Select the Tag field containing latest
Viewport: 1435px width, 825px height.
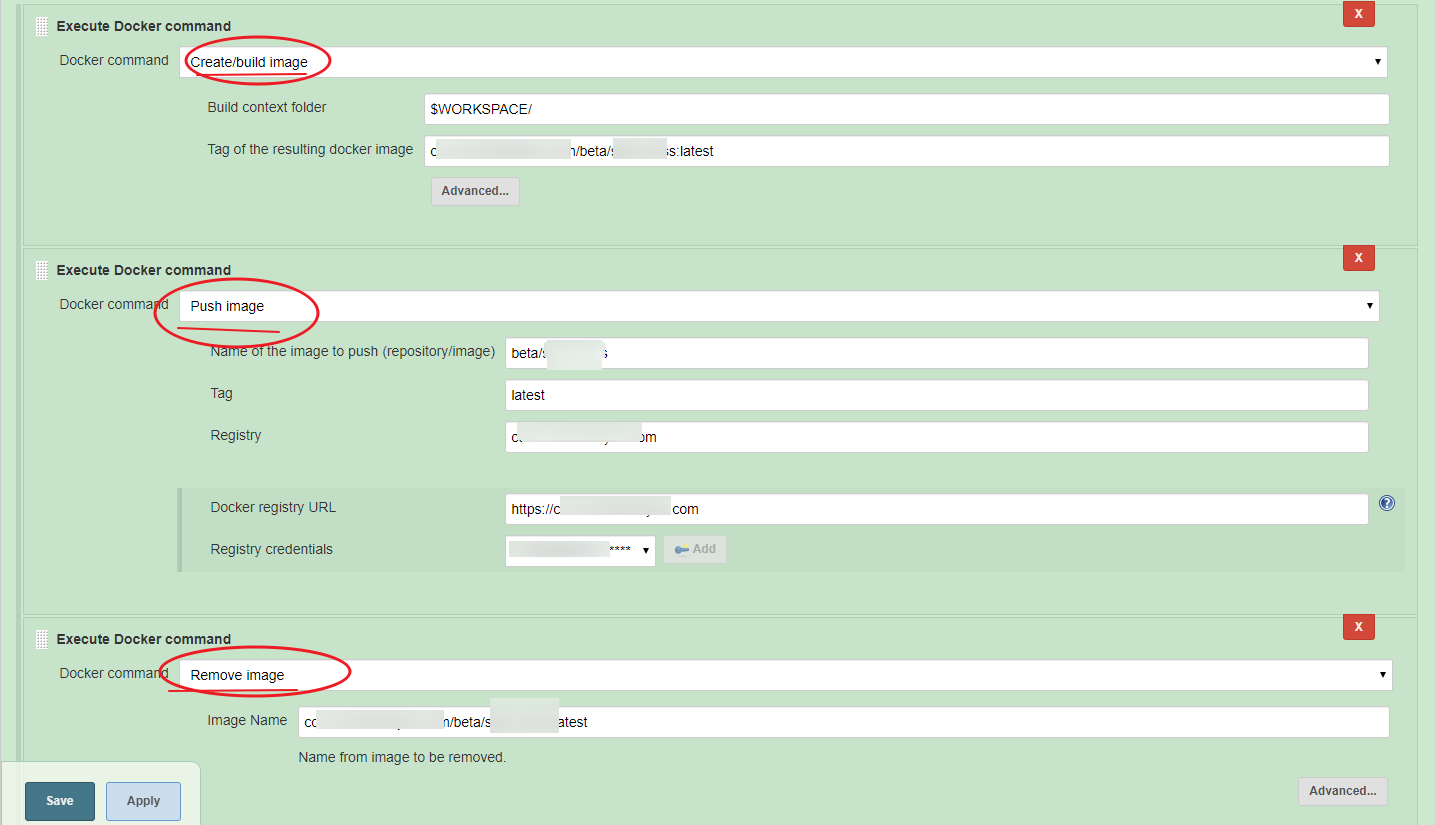(936, 395)
